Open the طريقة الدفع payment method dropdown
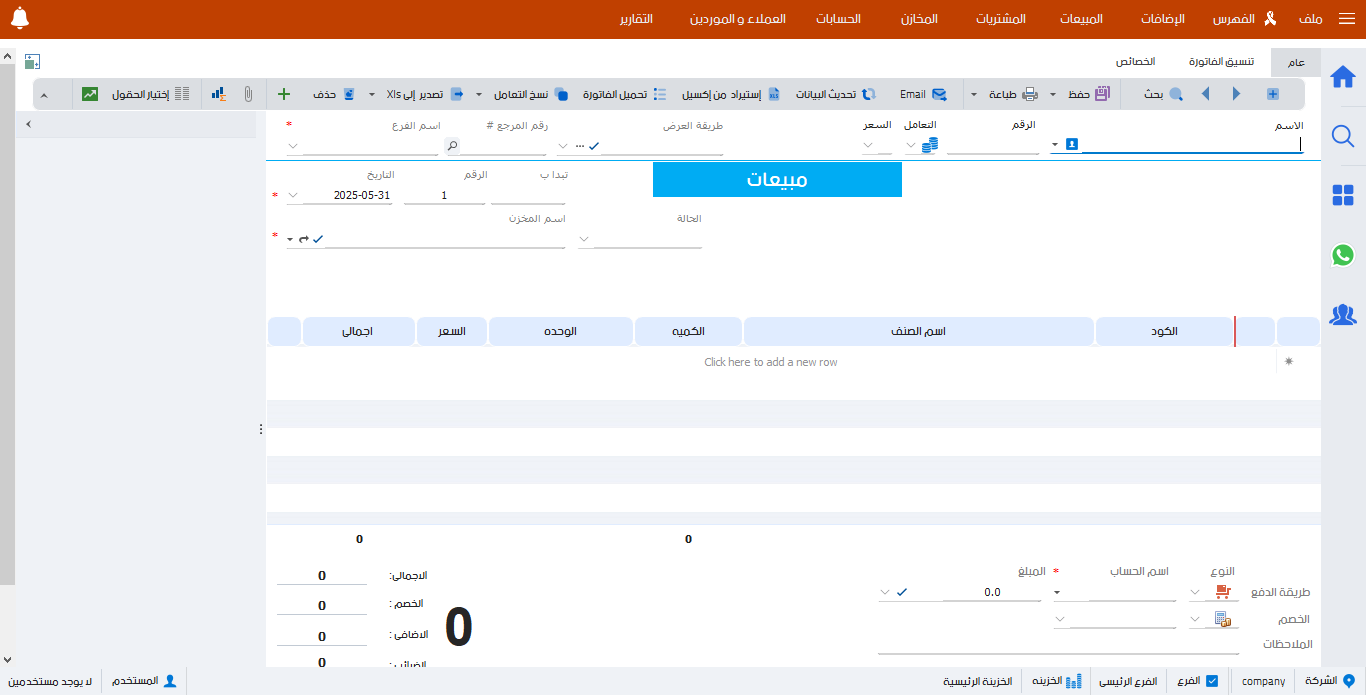The height and width of the screenshot is (695, 1366). 1195,591
